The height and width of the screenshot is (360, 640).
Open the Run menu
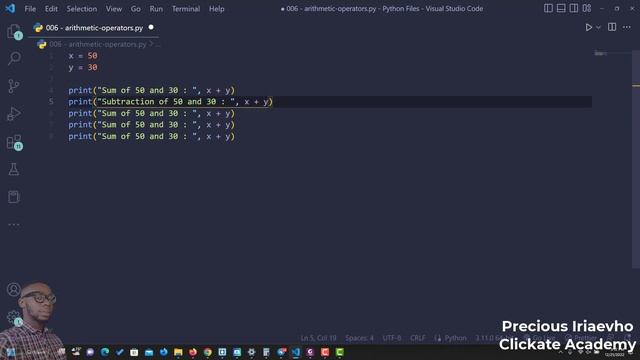click(x=156, y=9)
